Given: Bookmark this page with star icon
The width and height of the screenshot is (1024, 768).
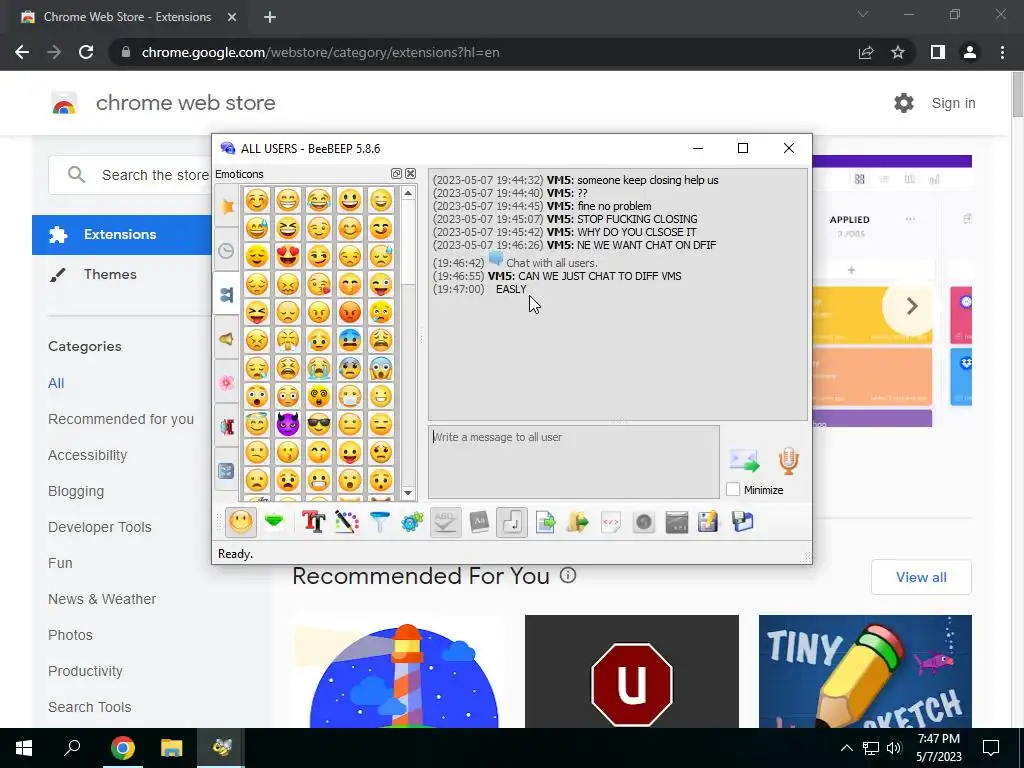Looking at the screenshot, I should point(898,52).
